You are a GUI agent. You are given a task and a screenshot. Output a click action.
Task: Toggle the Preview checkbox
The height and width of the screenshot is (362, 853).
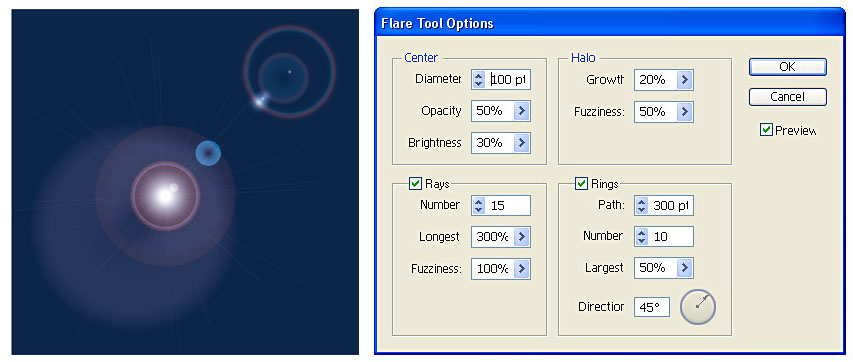pos(766,130)
